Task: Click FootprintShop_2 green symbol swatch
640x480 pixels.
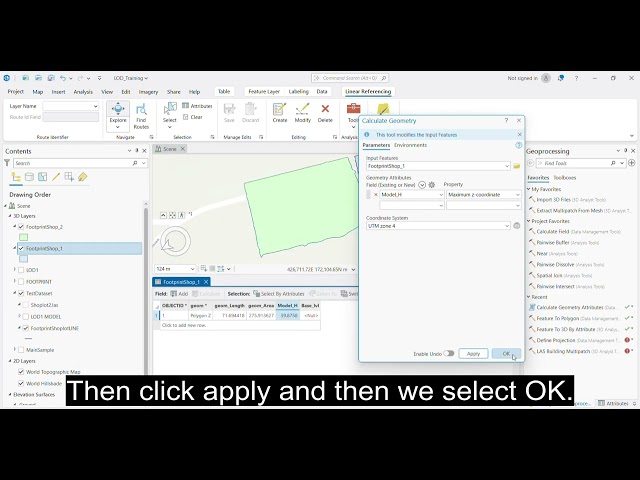Action: pyautogui.click(x=24, y=237)
